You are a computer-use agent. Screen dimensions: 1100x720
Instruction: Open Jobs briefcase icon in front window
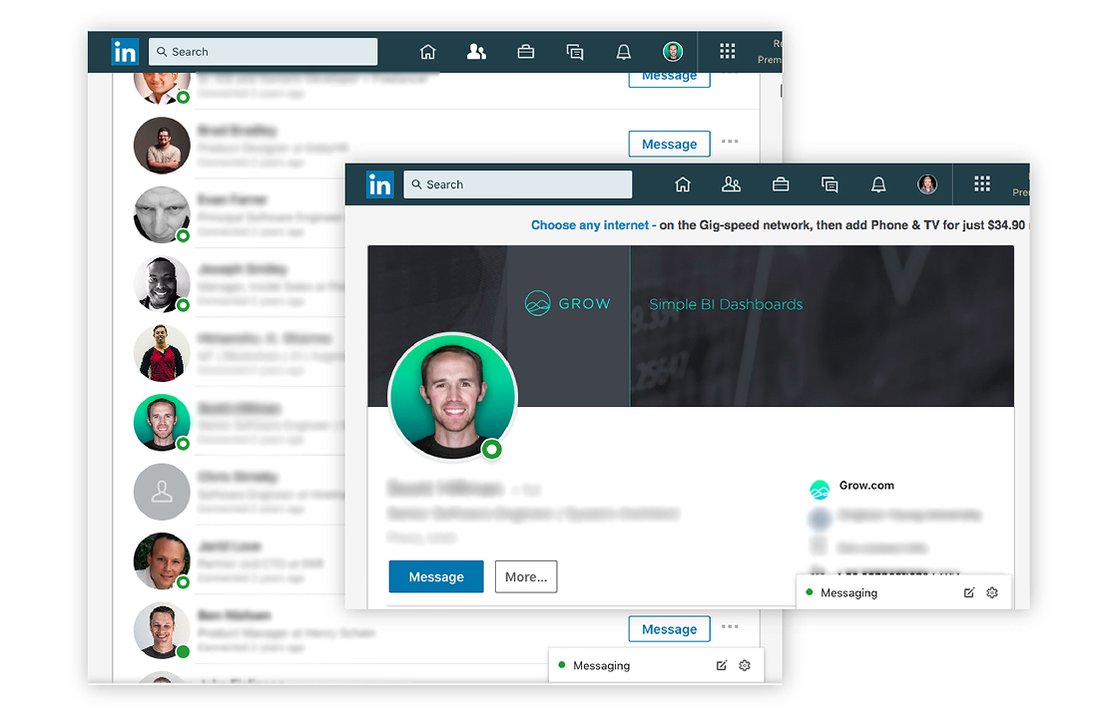[780, 185]
